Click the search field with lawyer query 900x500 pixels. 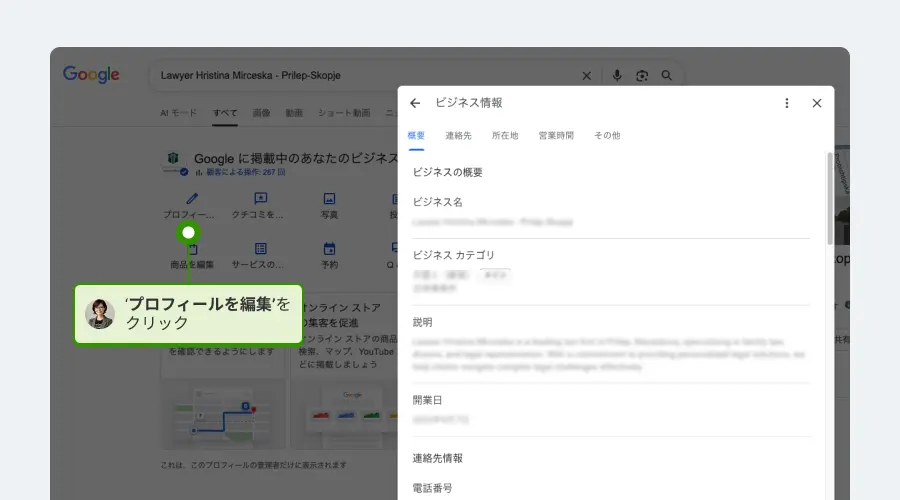[x=360, y=75]
